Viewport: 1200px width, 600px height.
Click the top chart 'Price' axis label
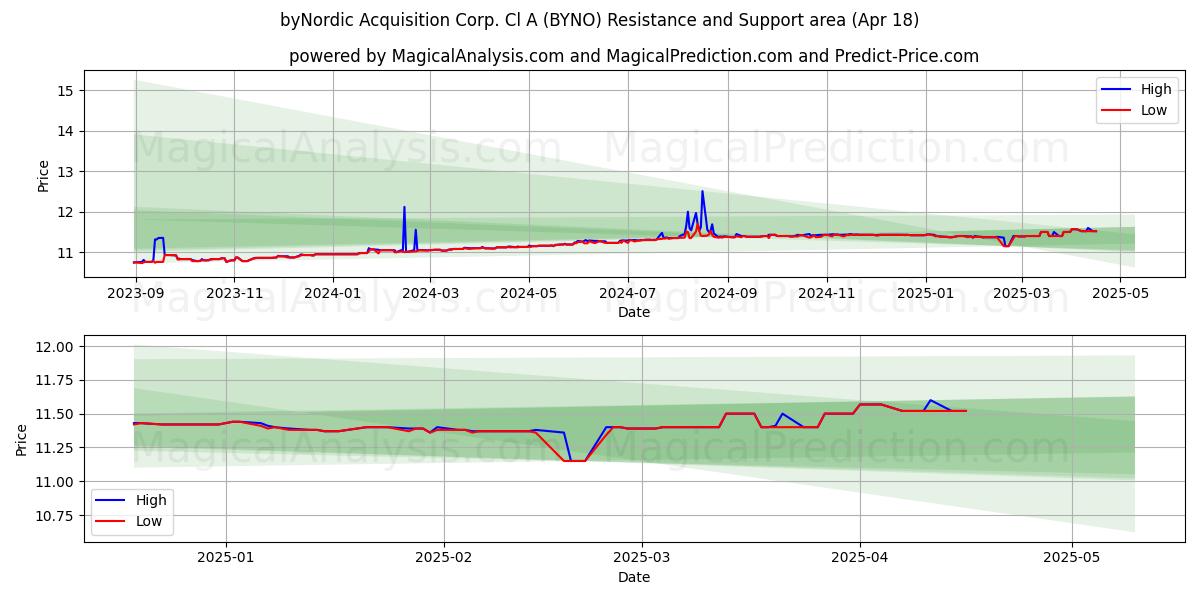43,174
